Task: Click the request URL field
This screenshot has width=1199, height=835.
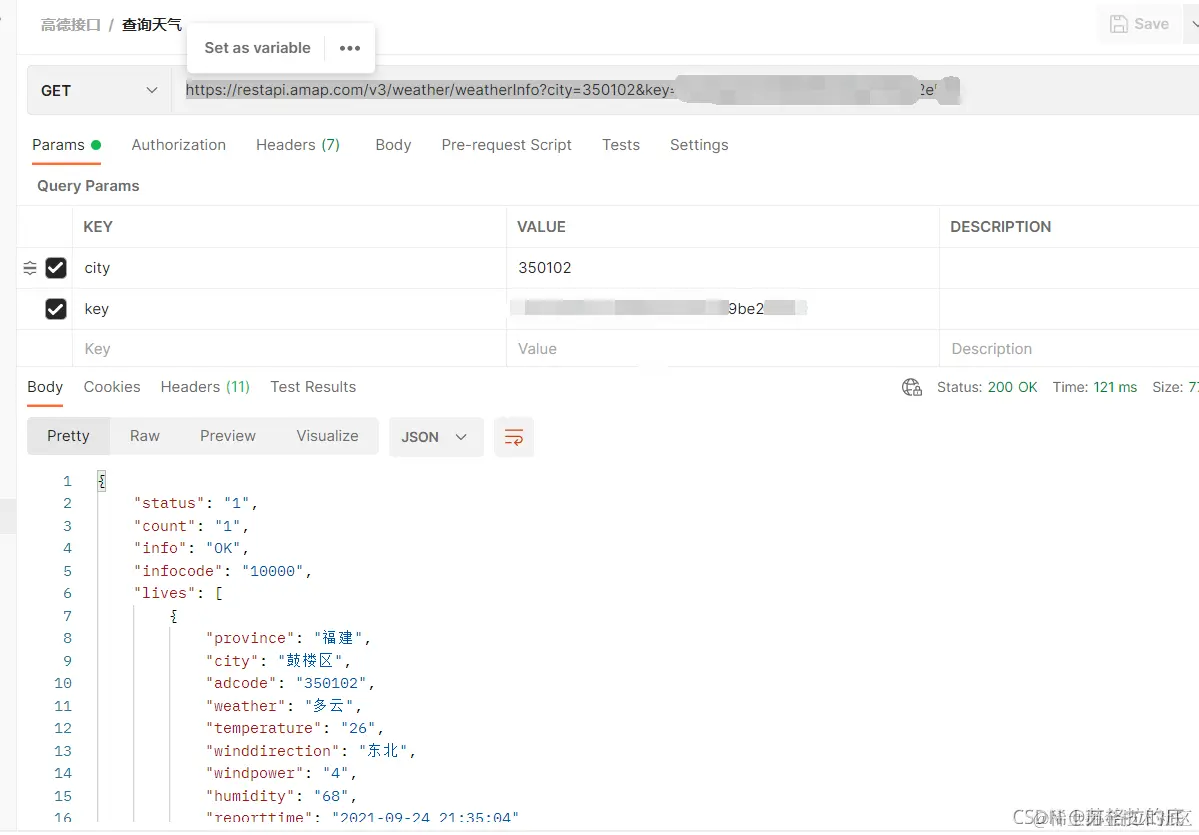Action: point(684,90)
